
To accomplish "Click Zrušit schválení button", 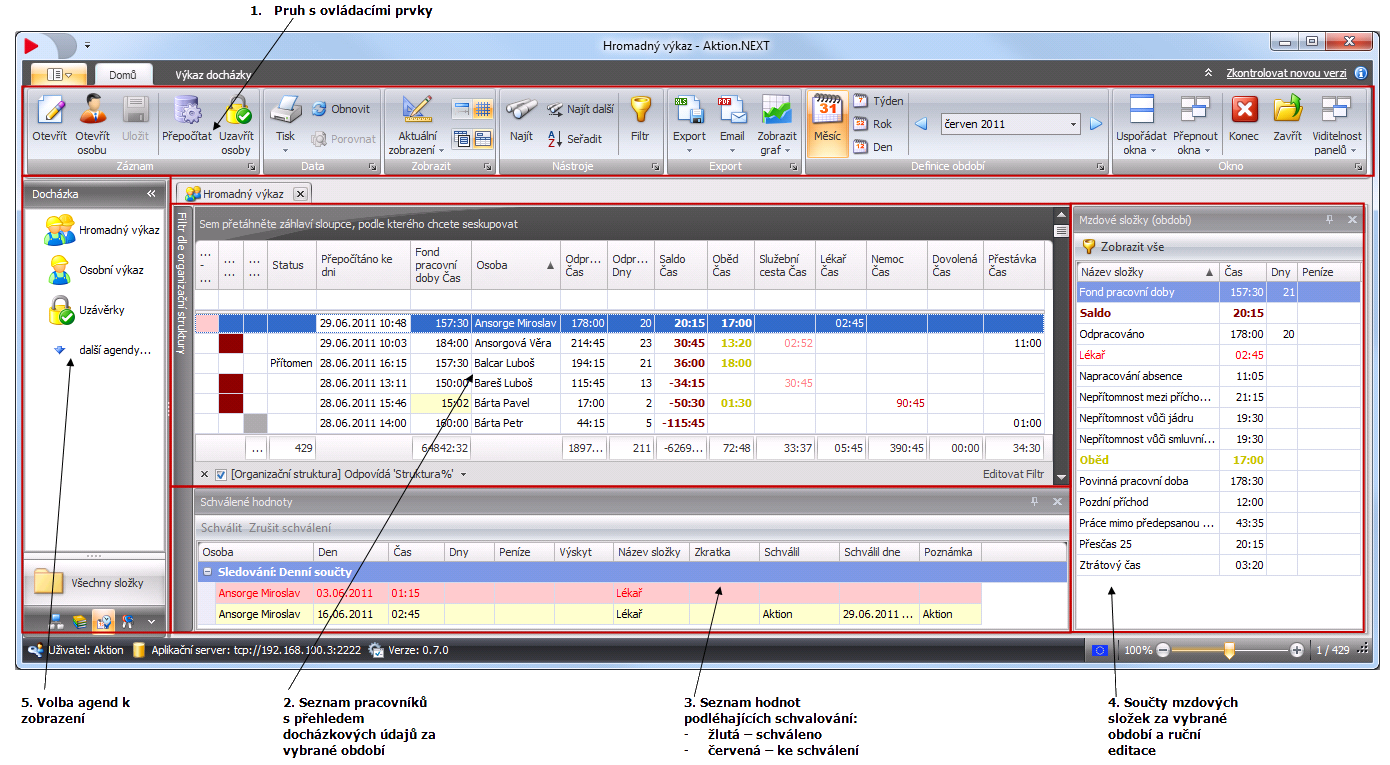I will (x=290, y=528).
